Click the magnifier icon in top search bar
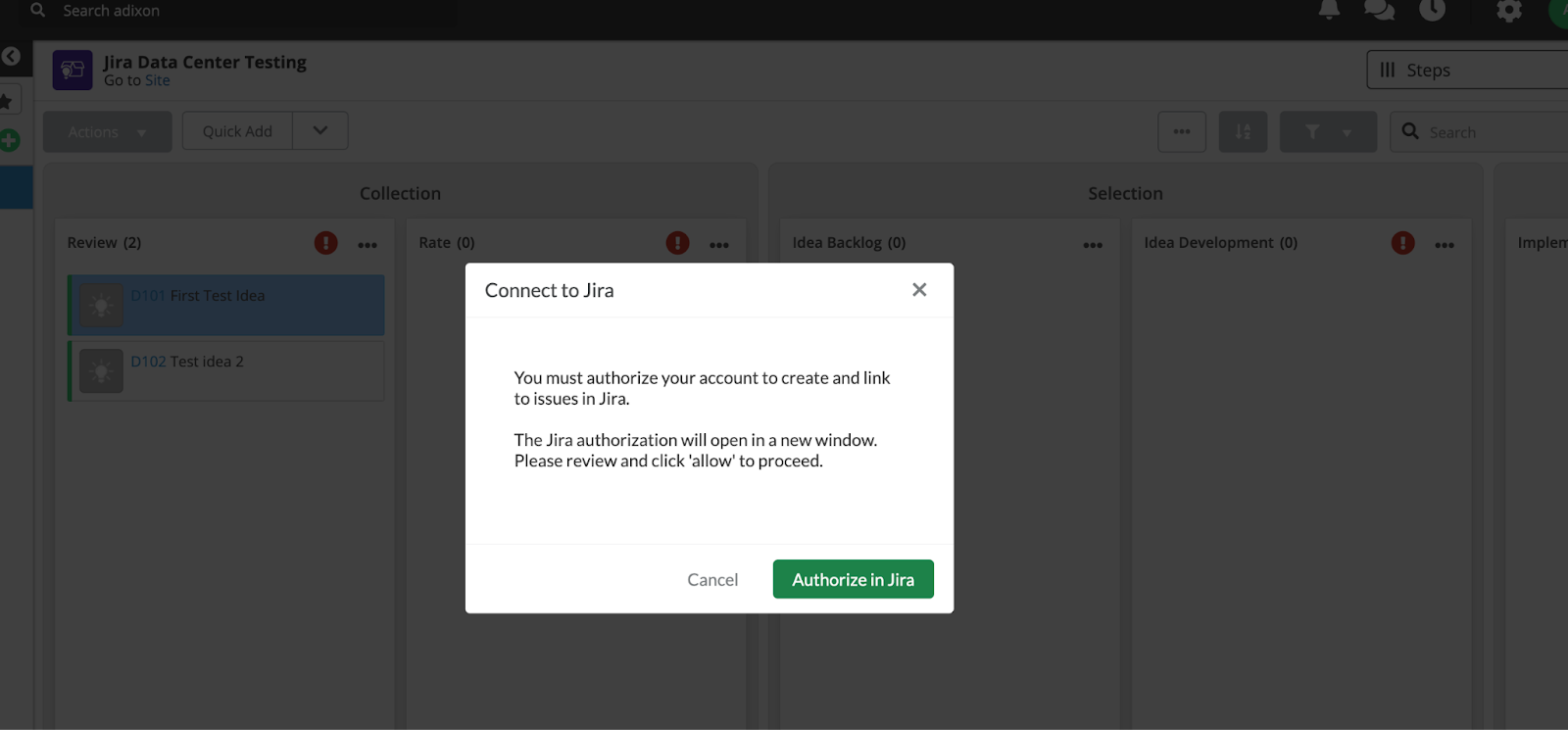Screen dimensions: 1568x730 pos(37,10)
